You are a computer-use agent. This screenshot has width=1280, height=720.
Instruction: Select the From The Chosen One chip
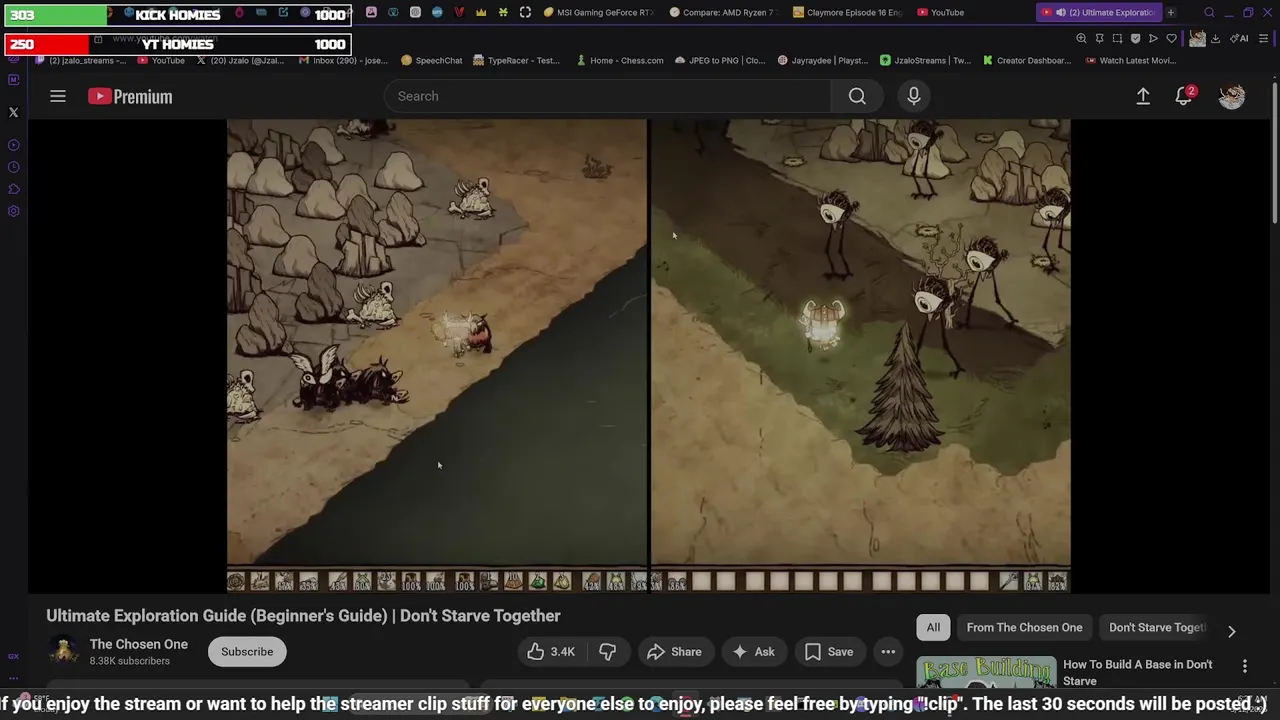tap(1024, 627)
